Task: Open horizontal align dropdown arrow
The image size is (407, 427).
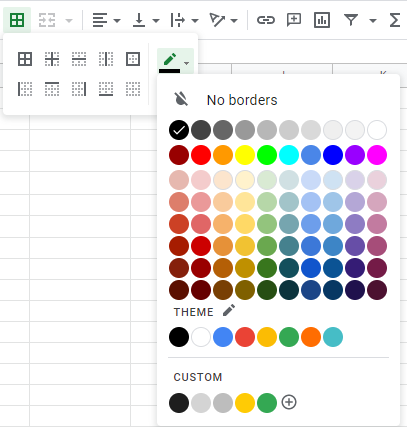Action: pos(117,21)
